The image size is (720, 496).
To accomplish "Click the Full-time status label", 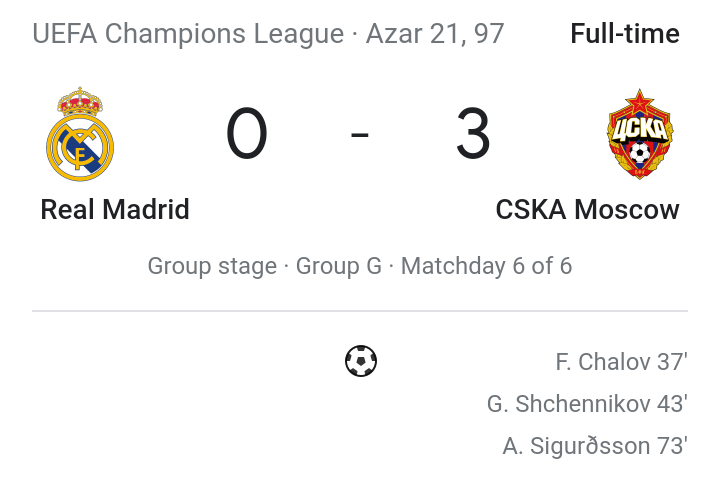I will click(x=625, y=34).
